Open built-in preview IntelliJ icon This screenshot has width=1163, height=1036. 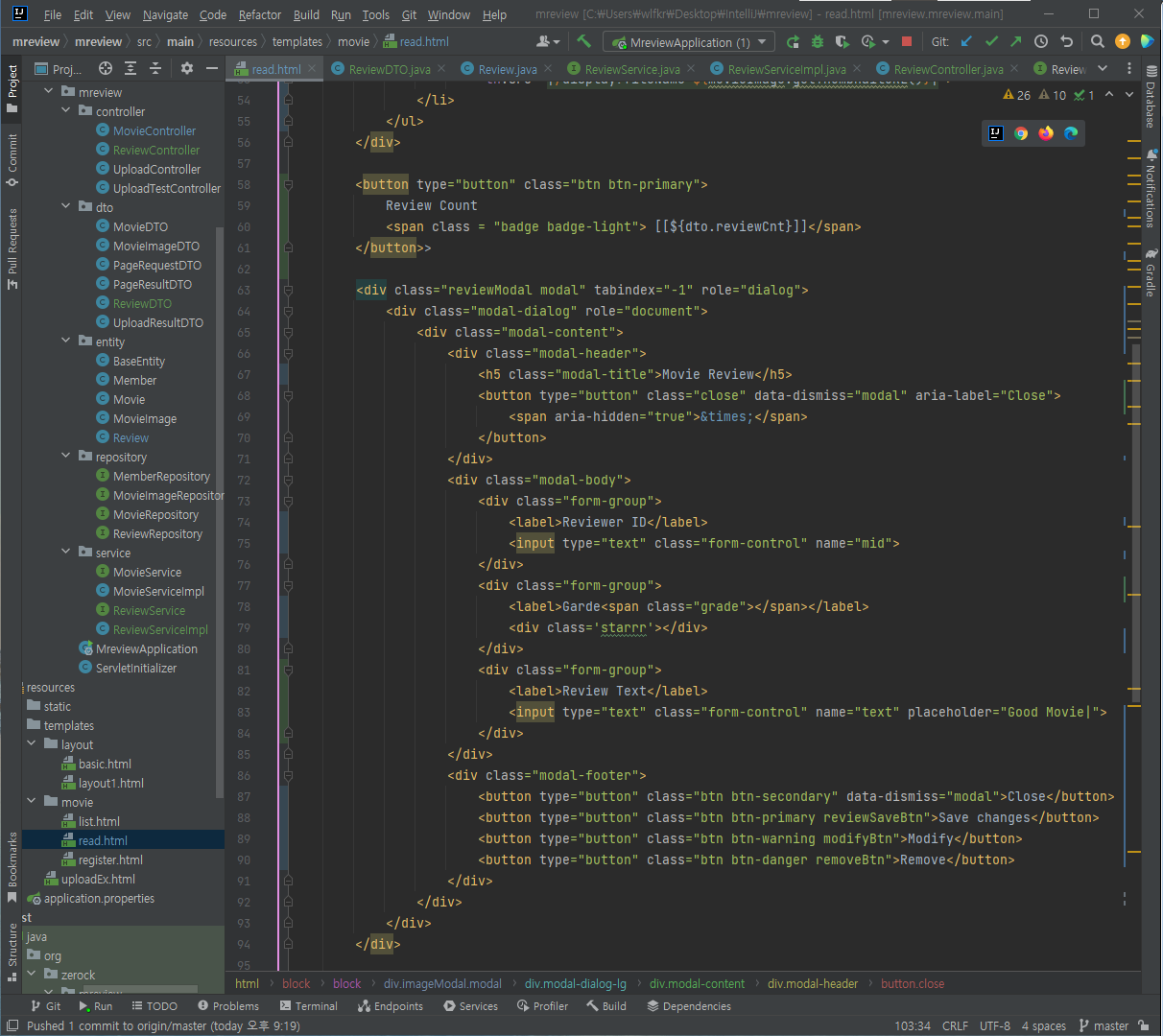tap(996, 133)
